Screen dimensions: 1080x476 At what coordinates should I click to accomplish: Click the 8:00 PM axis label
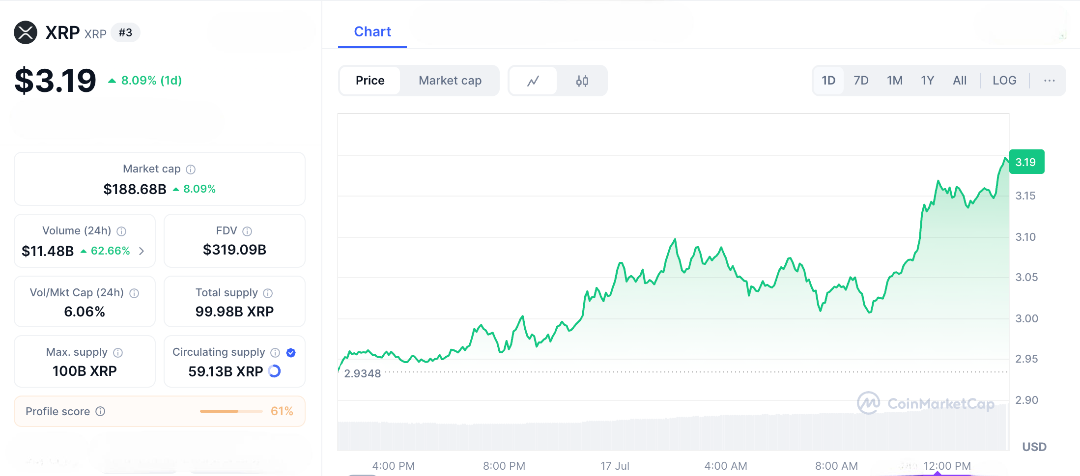[x=504, y=466]
